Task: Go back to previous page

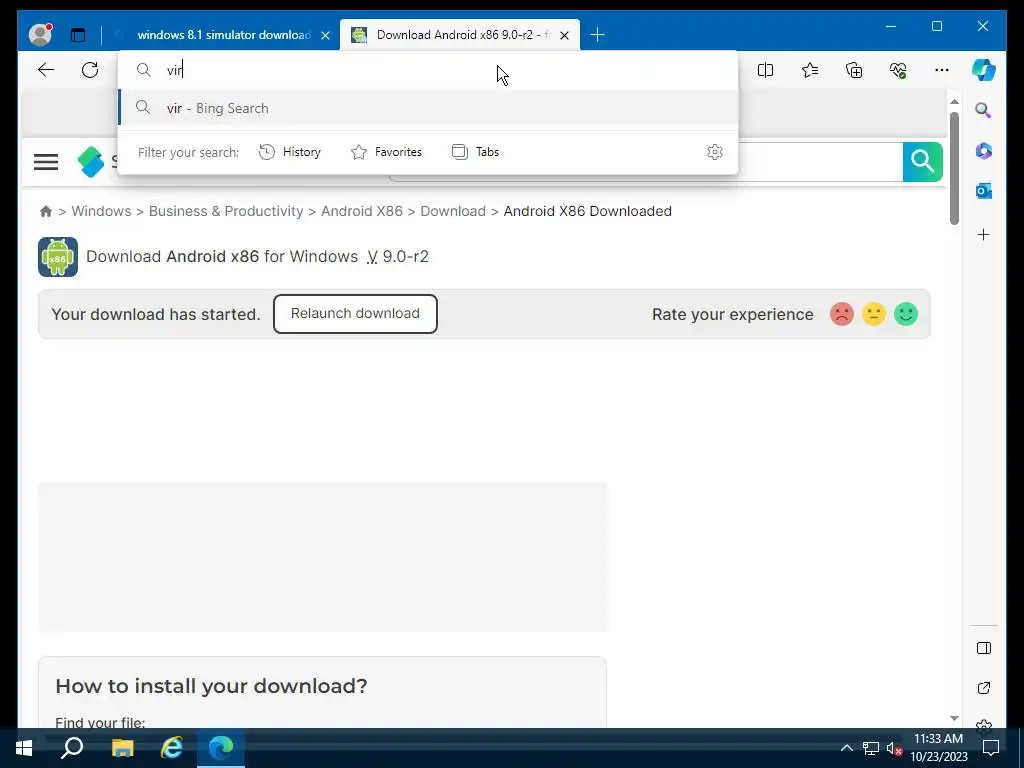Action: pos(46,70)
